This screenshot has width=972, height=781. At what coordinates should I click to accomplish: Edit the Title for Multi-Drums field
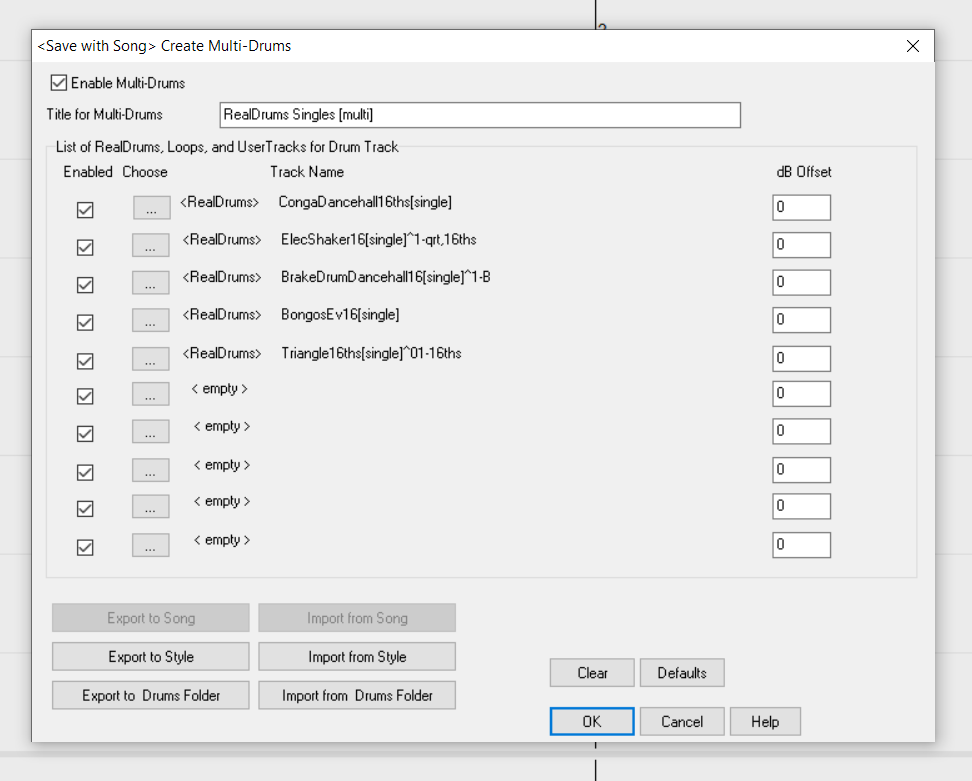click(x=479, y=115)
